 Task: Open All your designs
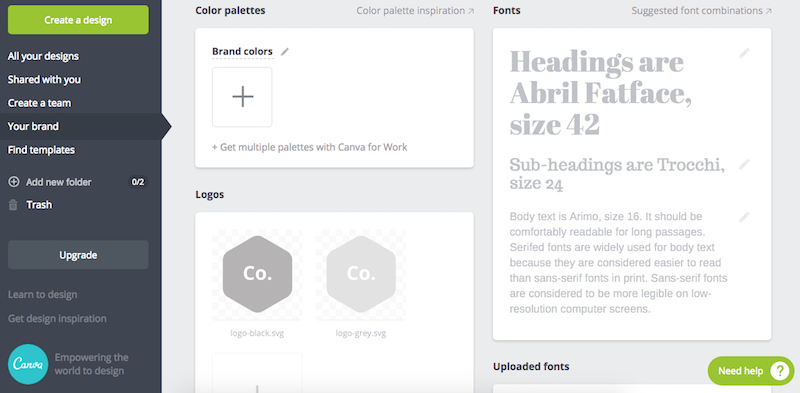click(x=43, y=56)
